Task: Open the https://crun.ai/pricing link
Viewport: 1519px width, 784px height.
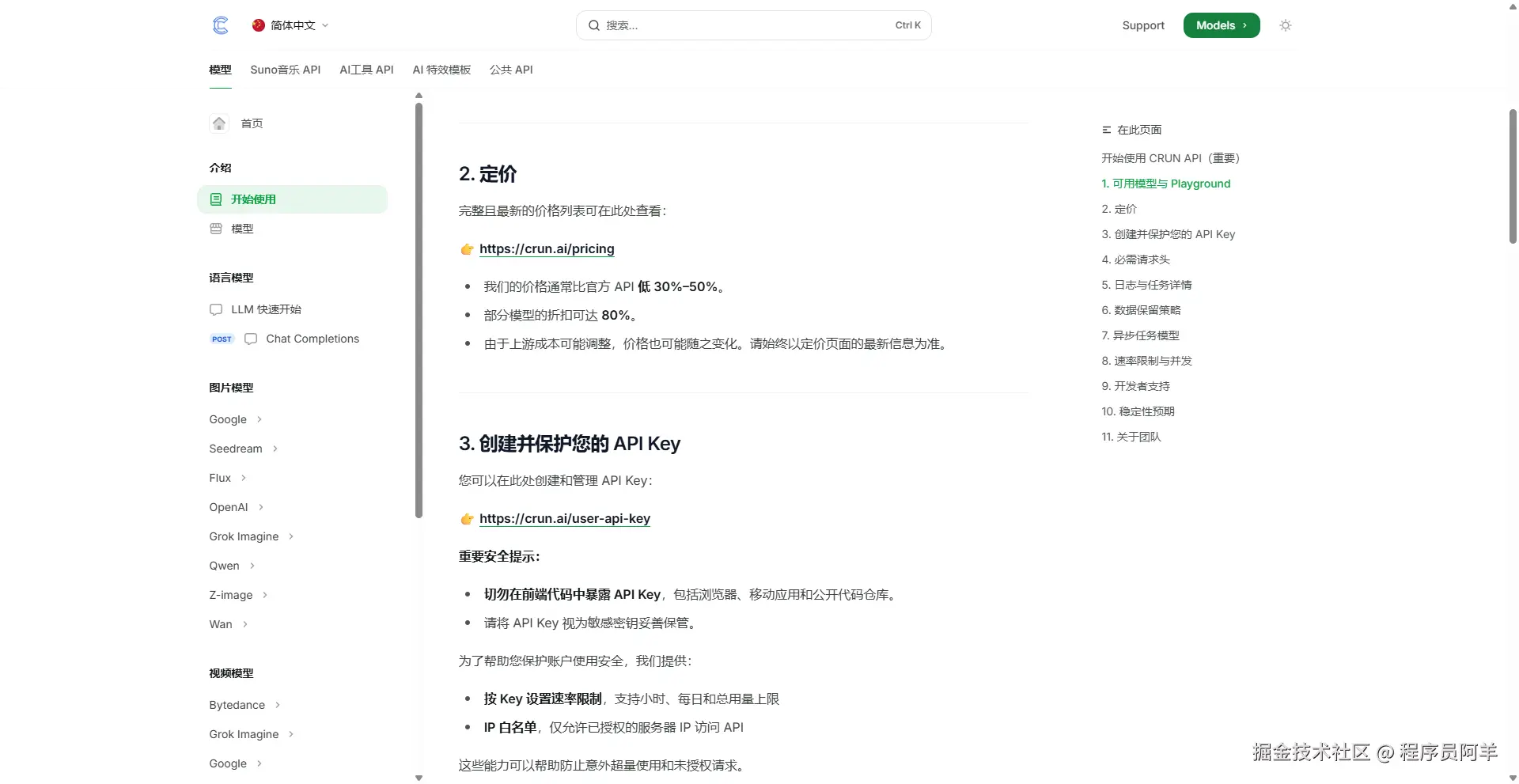Action: [547, 248]
